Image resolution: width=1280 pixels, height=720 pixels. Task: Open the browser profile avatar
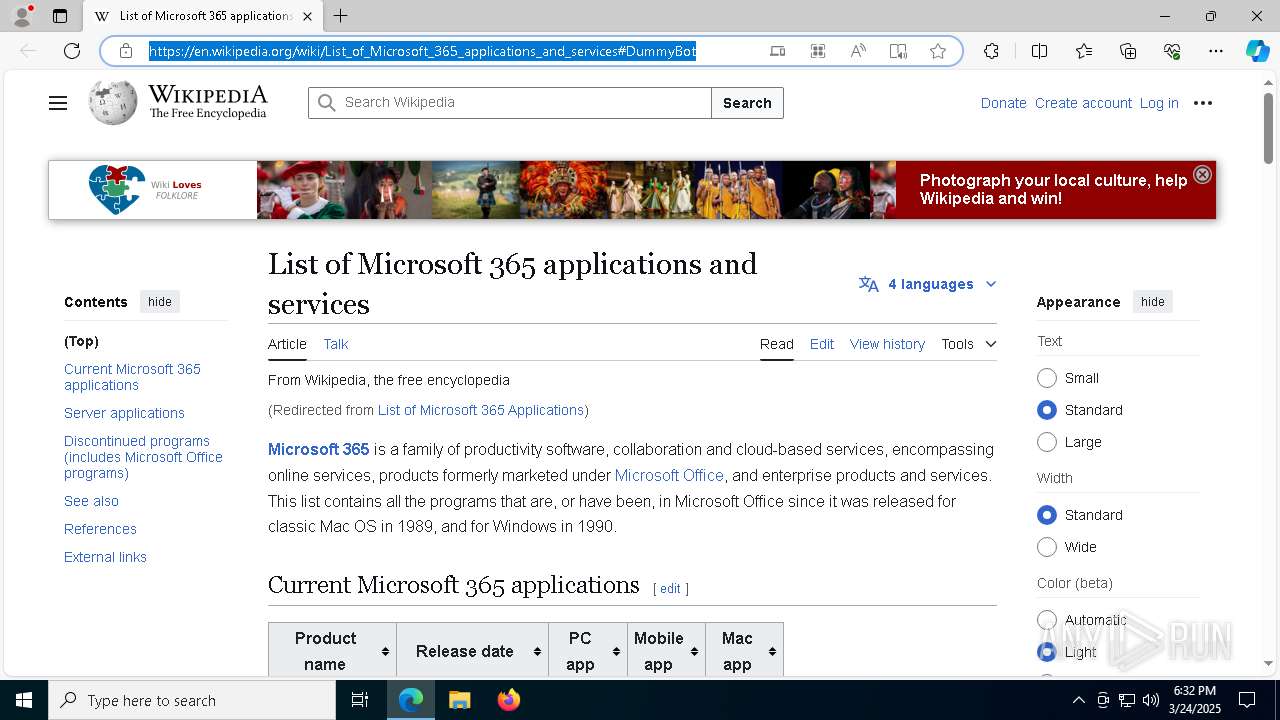22,16
